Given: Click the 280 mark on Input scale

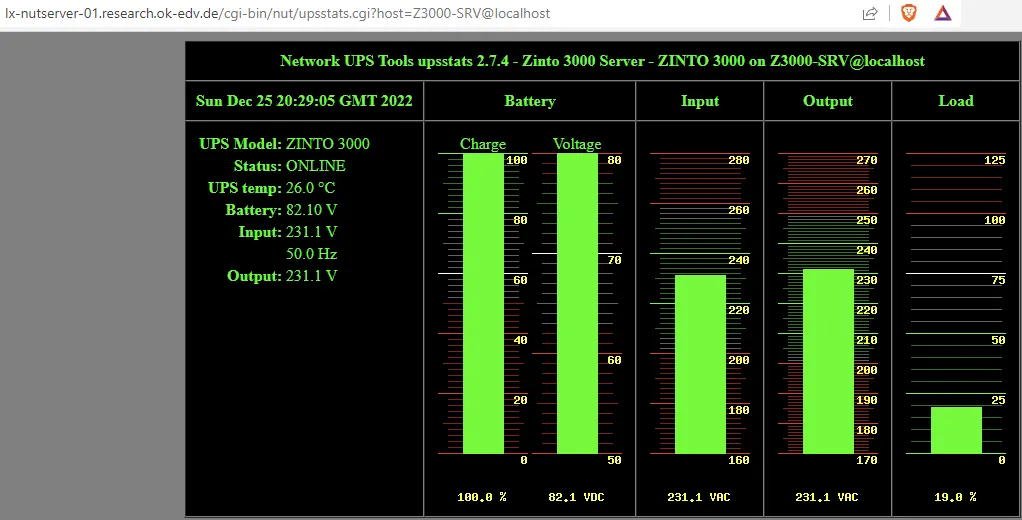Looking at the screenshot, I should pos(738,160).
